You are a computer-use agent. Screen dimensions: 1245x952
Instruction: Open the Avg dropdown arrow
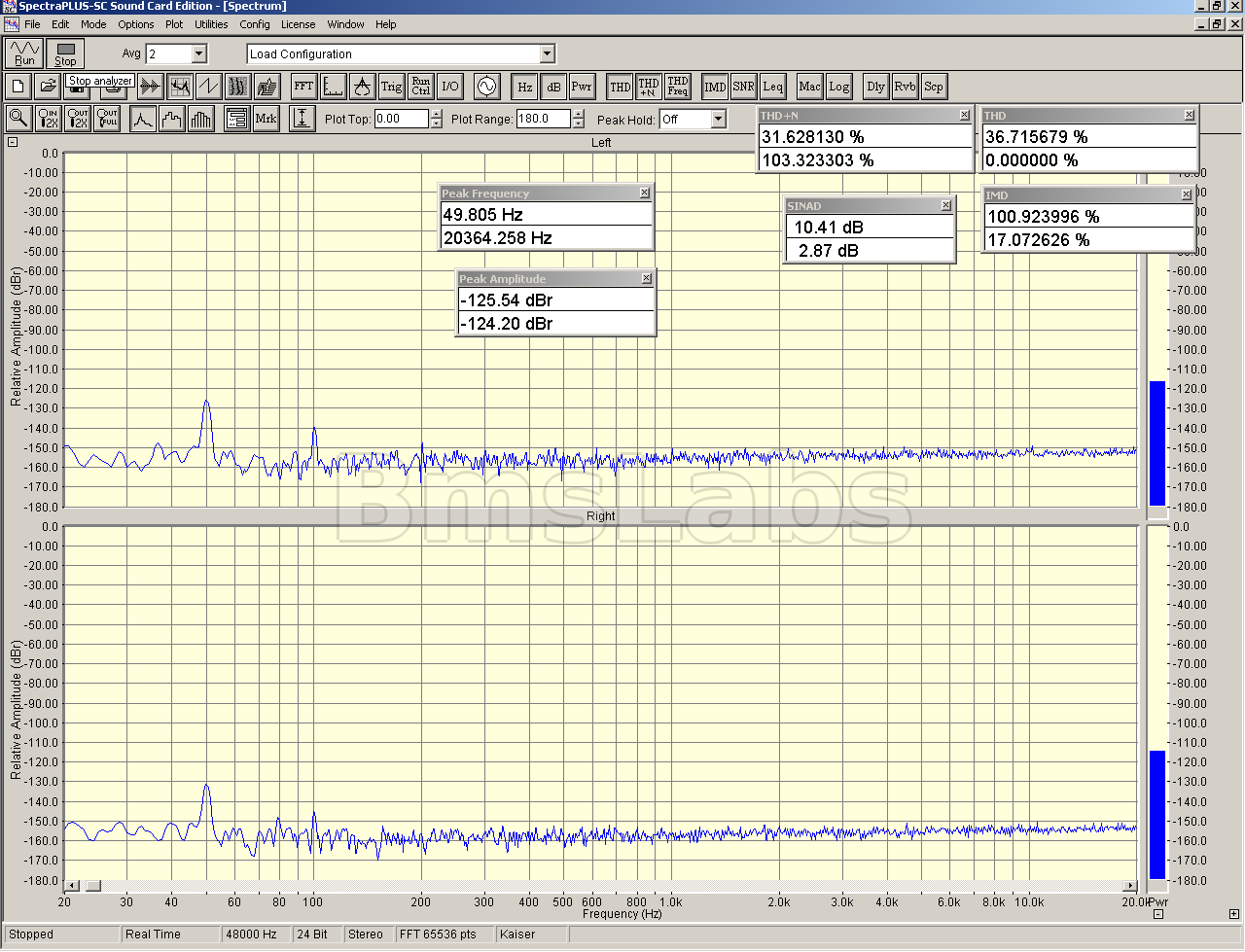(x=199, y=54)
